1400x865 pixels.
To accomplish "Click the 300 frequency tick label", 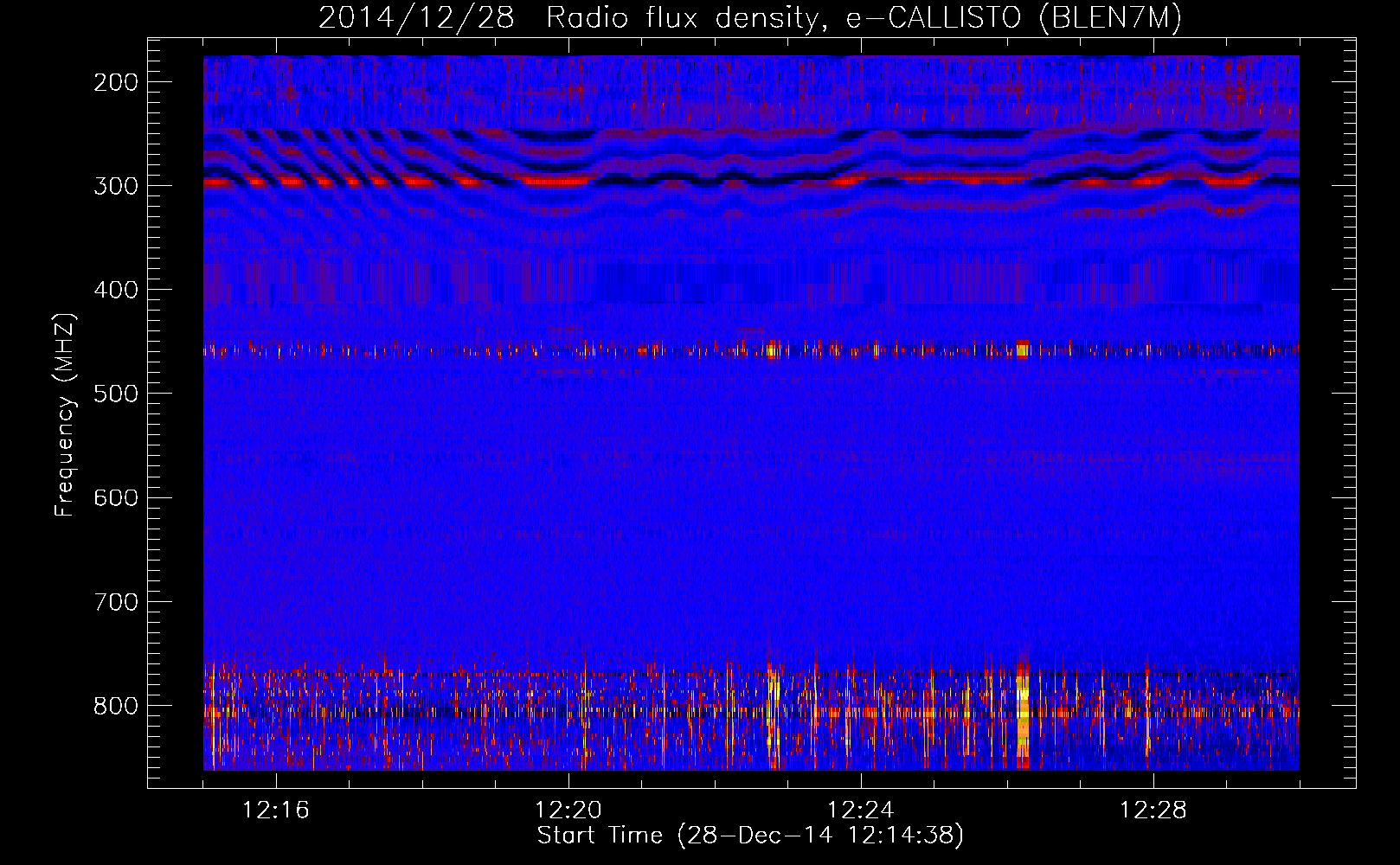I will [115, 186].
